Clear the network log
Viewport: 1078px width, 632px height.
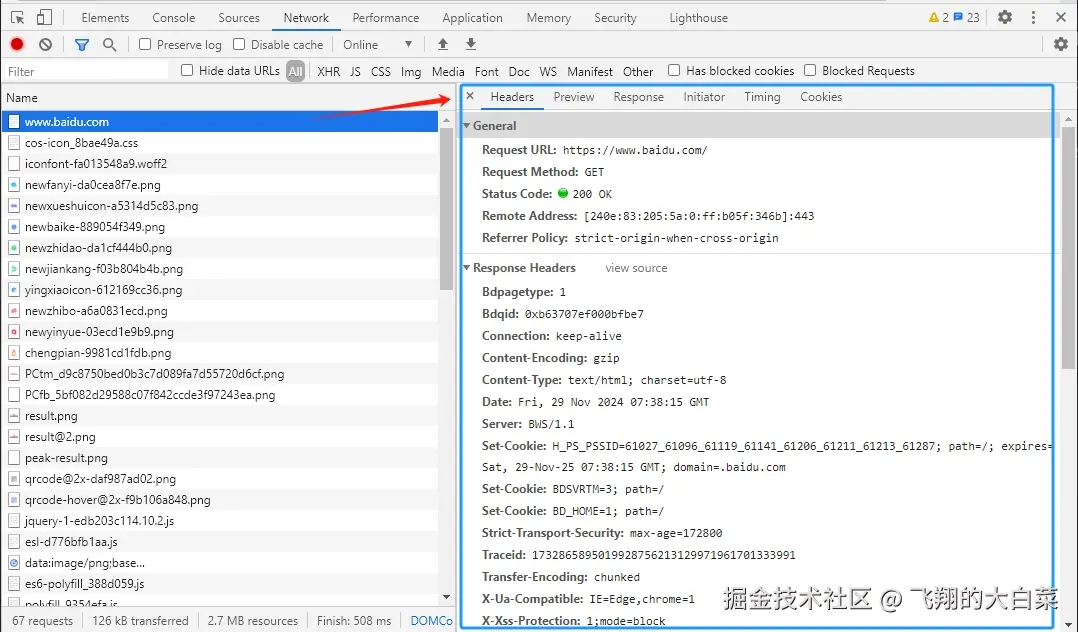point(45,45)
